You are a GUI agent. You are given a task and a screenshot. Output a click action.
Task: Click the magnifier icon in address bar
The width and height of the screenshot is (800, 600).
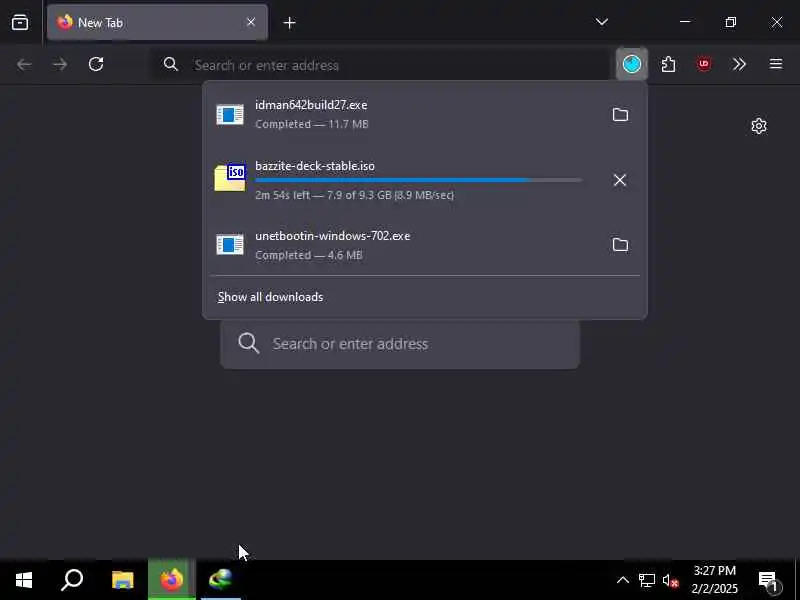pos(170,64)
